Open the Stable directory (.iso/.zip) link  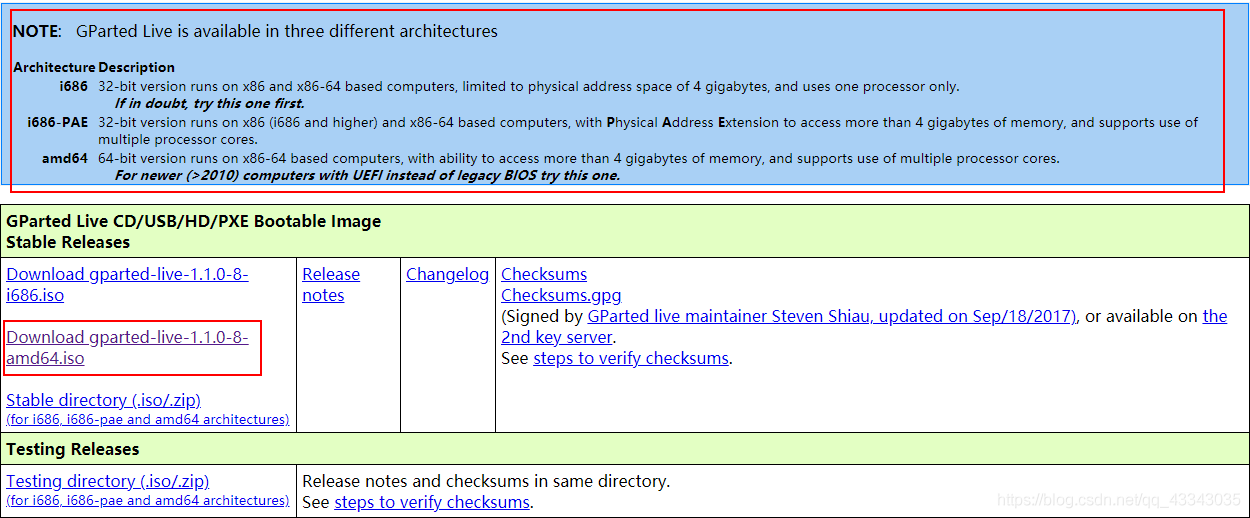pyautogui.click(x=104, y=400)
